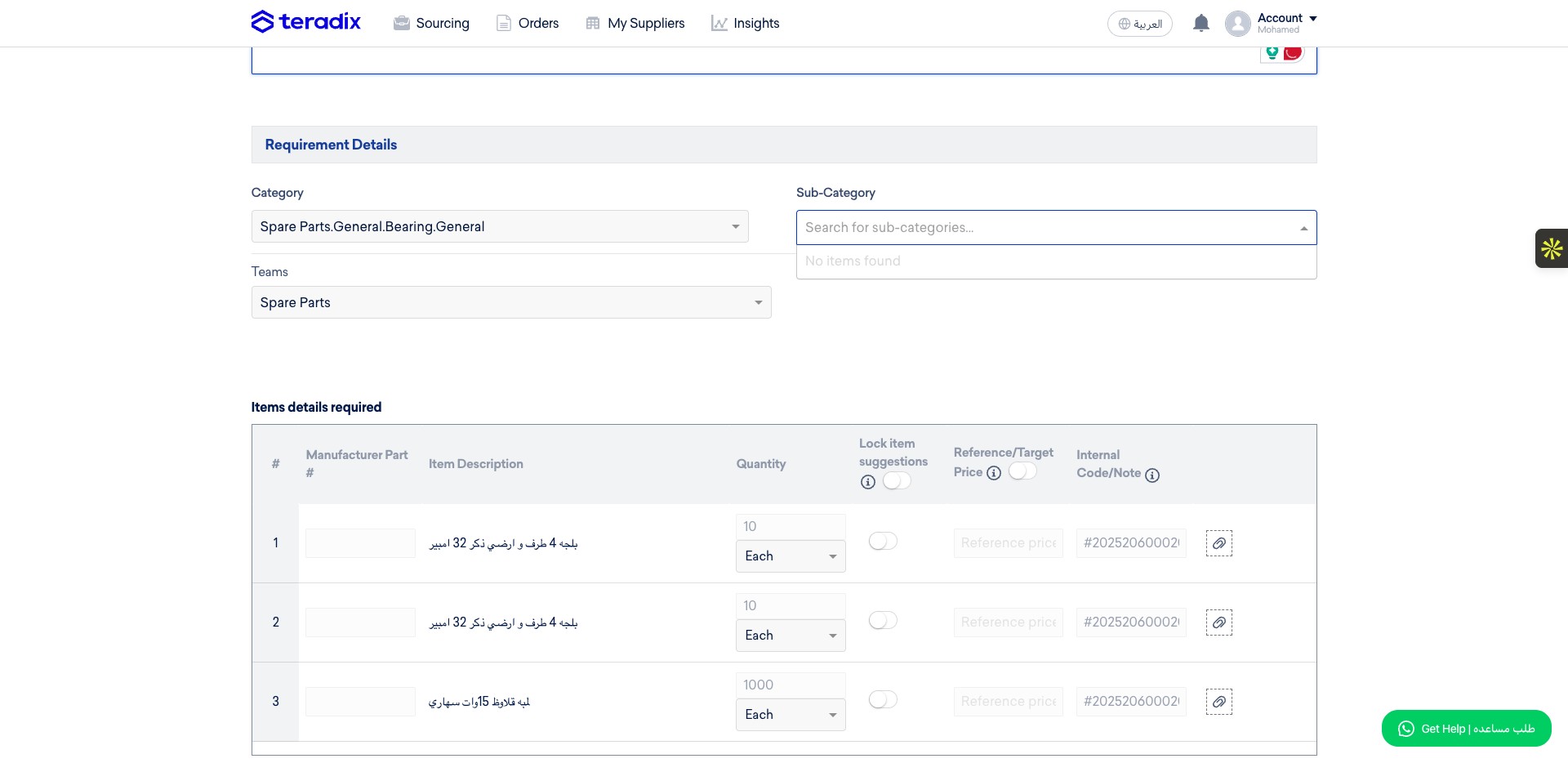Show info for Lock item suggestions
The height and width of the screenshot is (763, 1568).
[868, 482]
